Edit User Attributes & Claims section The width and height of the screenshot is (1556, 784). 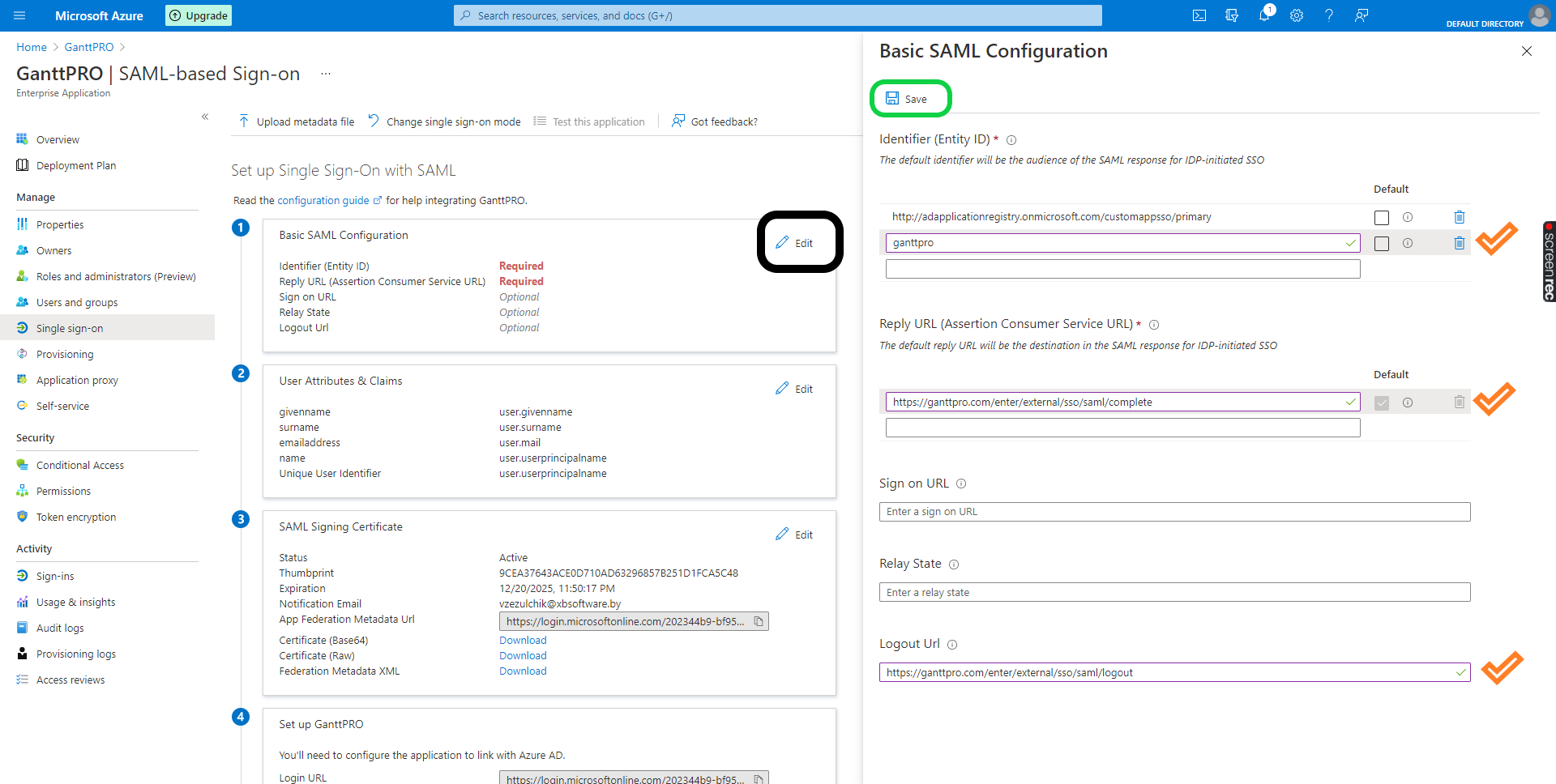pyautogui.click(x=794, y=389)
